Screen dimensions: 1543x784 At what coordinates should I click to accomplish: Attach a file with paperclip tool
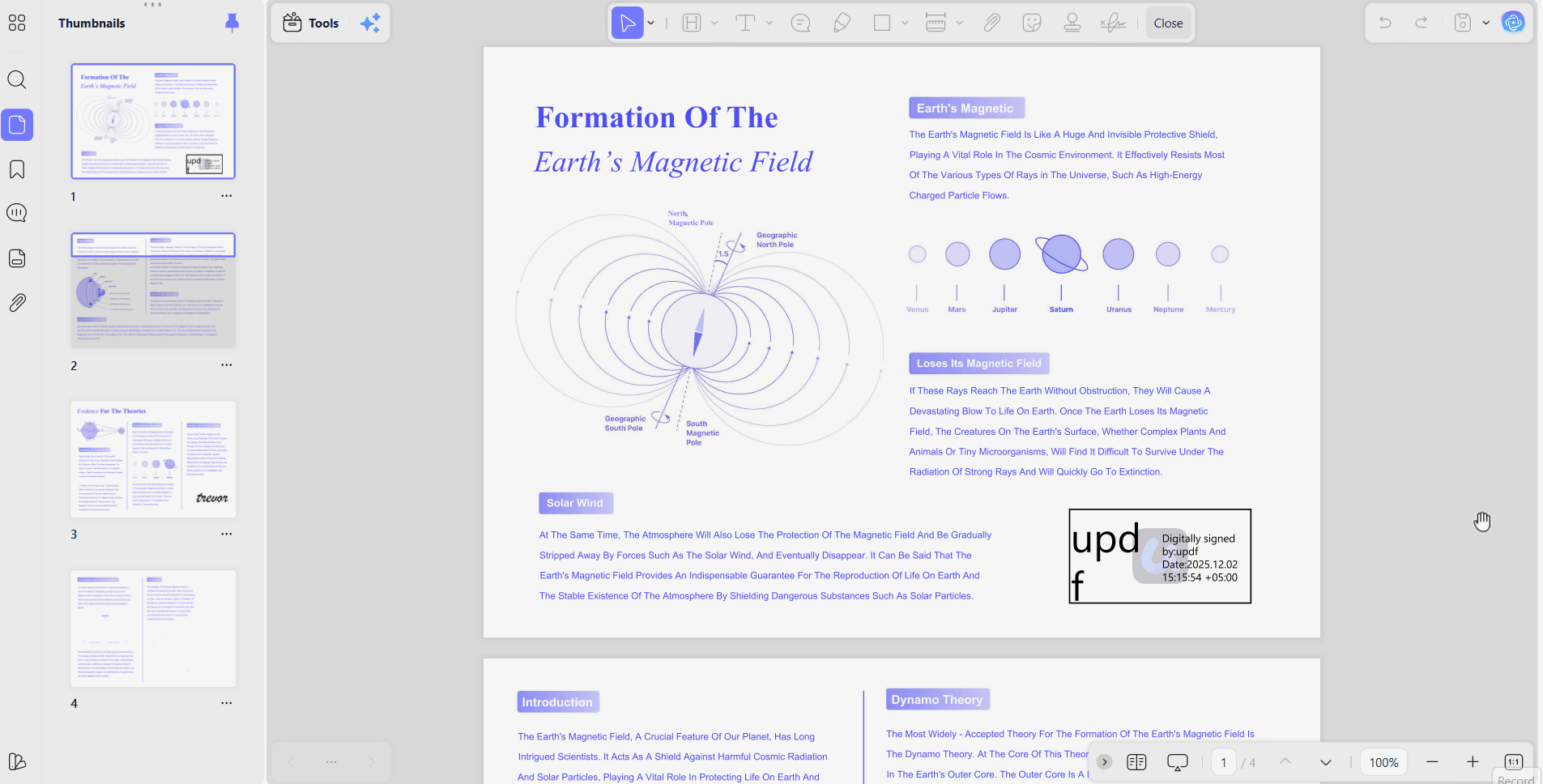(992, 23)
